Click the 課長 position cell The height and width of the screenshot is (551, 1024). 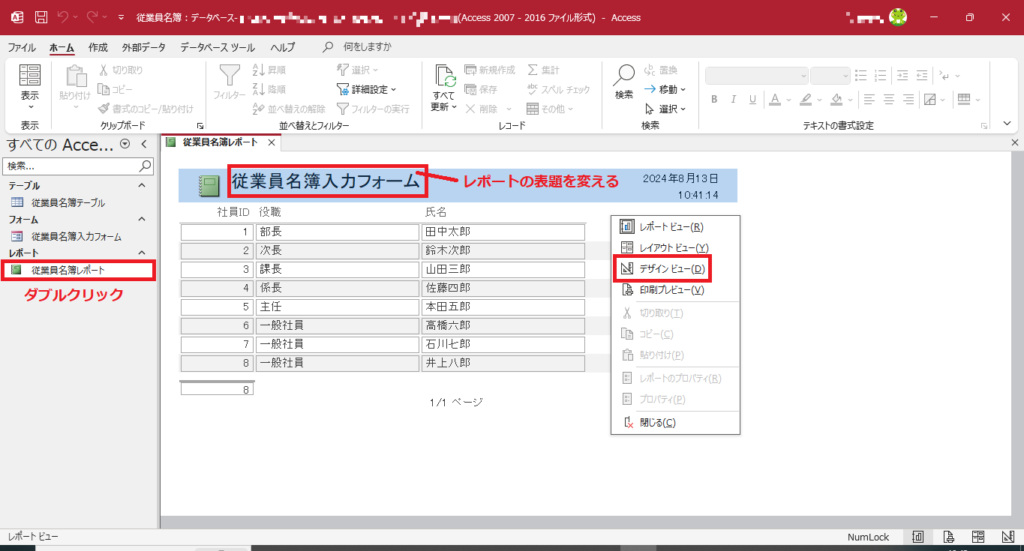pos(338,269)
